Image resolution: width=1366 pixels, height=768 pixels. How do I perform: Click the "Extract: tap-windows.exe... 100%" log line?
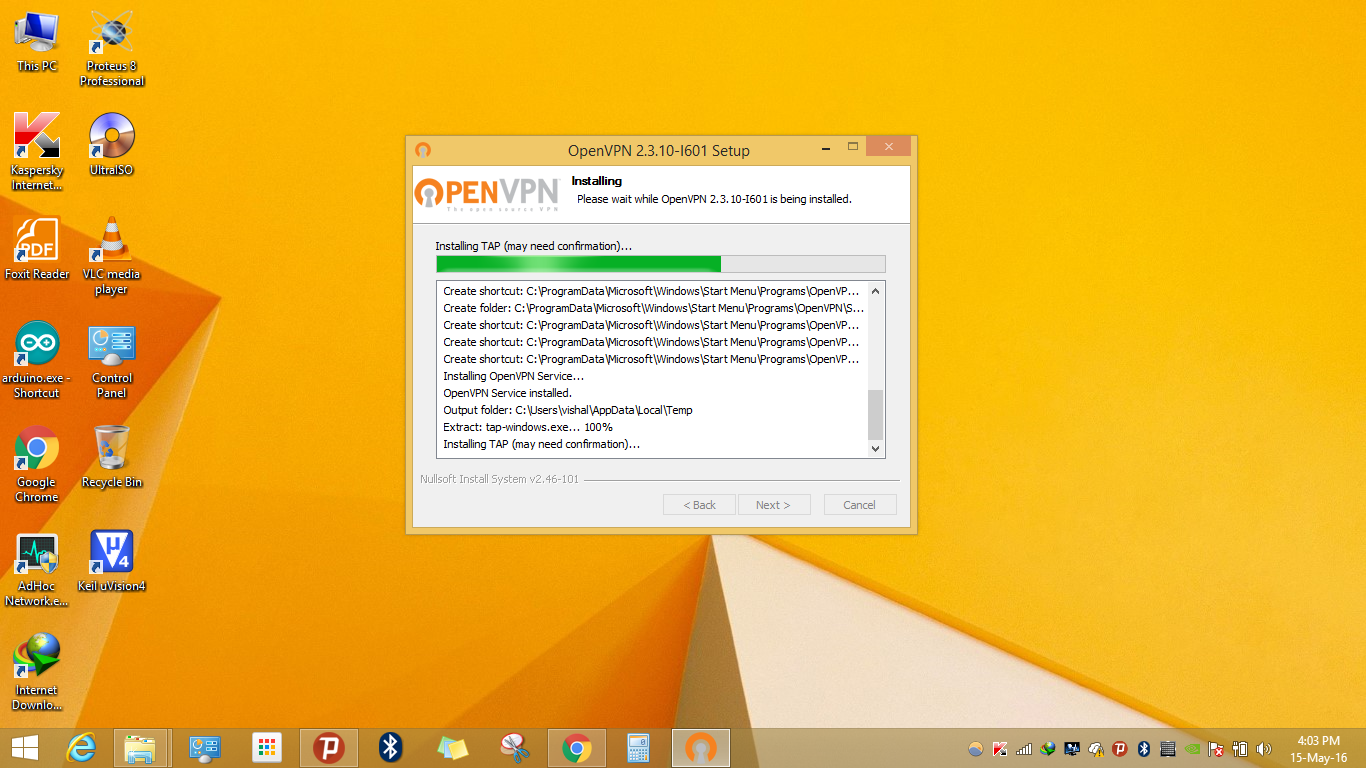coord(528,427)
